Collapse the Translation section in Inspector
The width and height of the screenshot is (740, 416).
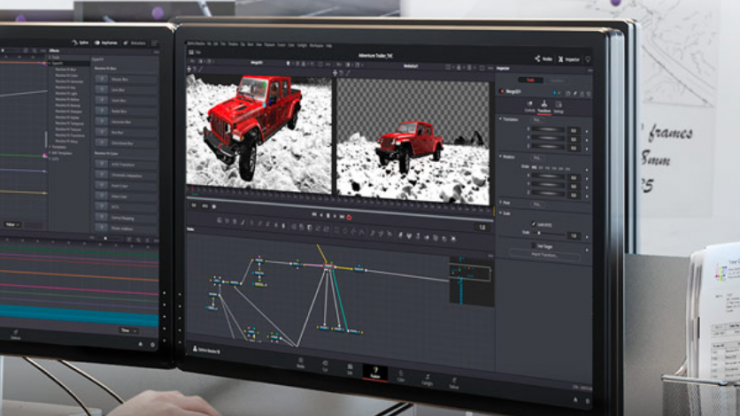501,119
